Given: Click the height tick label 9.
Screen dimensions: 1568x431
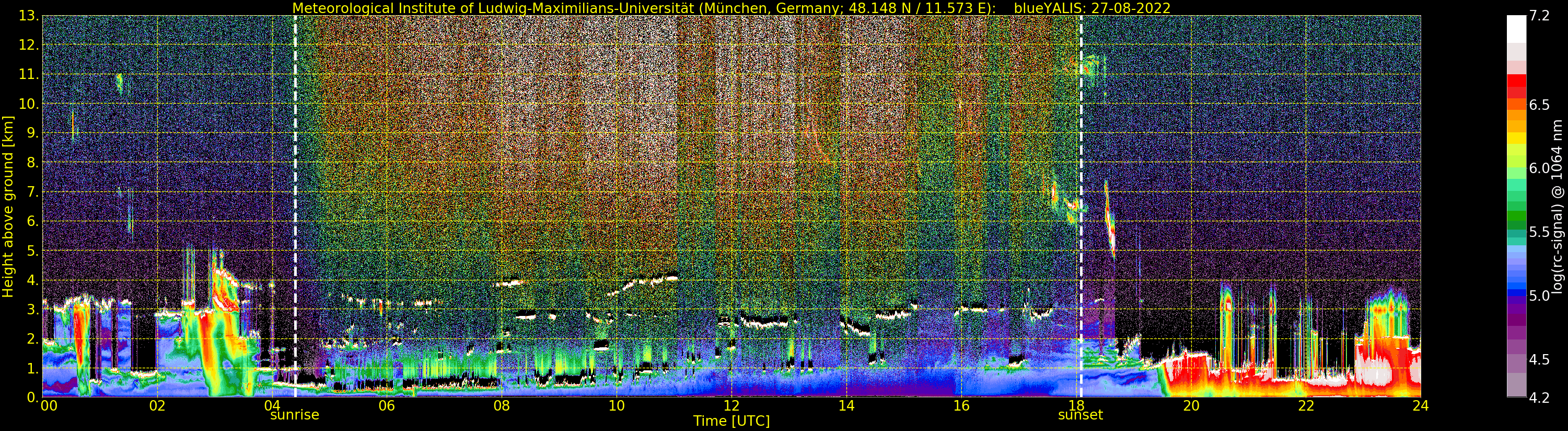Looking at the screenshot, I should pyautogui.click(x=32, y=133).
